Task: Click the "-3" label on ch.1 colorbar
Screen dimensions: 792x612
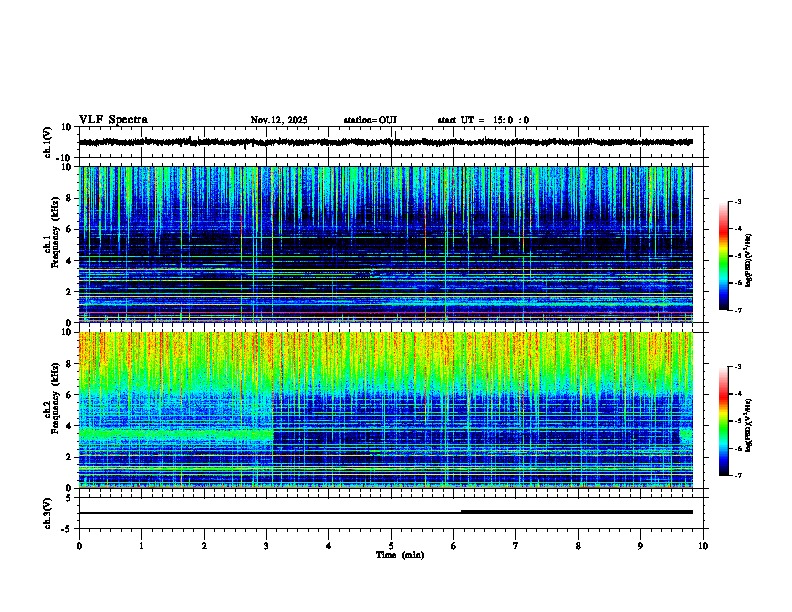Action: 737,202
